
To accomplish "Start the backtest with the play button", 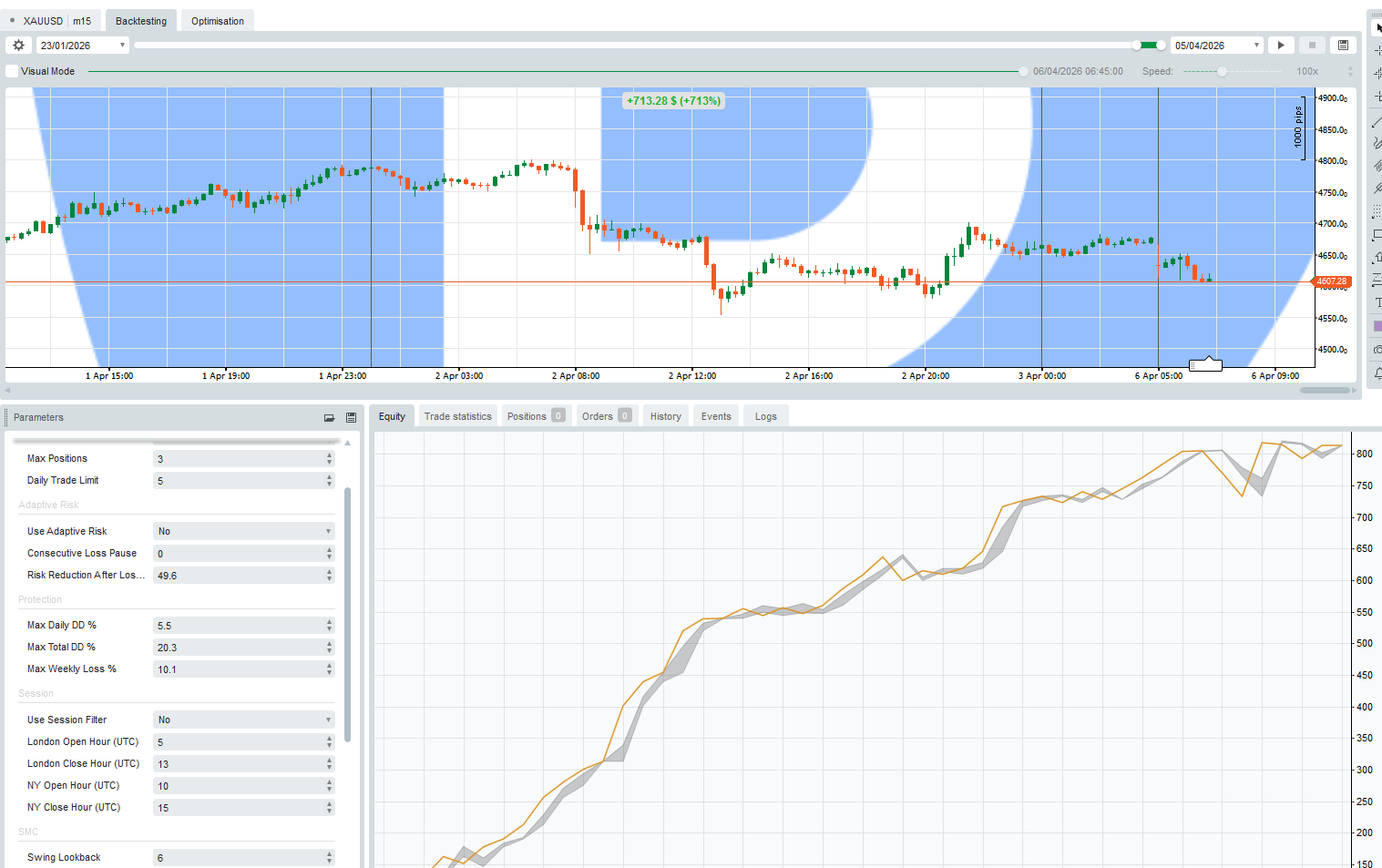I will (x=1281, y=44).
